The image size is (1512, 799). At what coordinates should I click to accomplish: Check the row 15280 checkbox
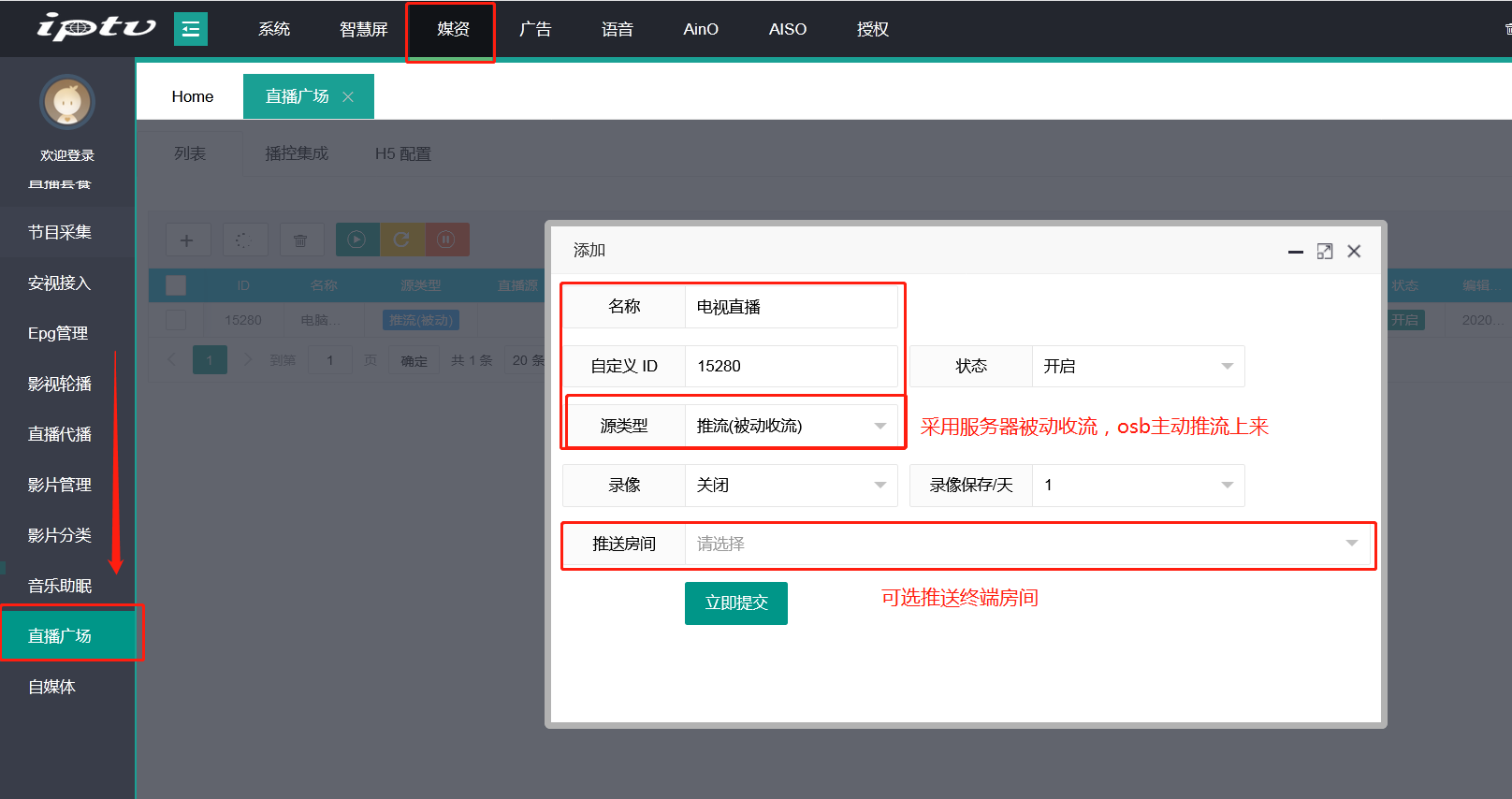pyautogui.click(x=176, y=320)
